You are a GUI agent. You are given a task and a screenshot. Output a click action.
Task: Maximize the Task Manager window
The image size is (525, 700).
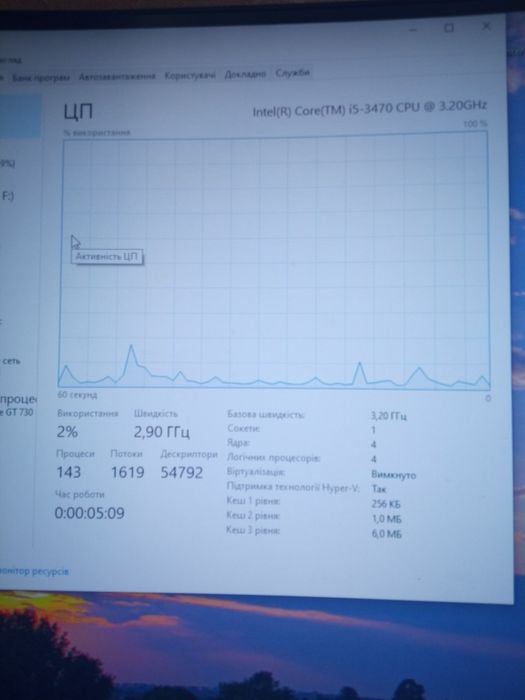(x=449, y=28)
